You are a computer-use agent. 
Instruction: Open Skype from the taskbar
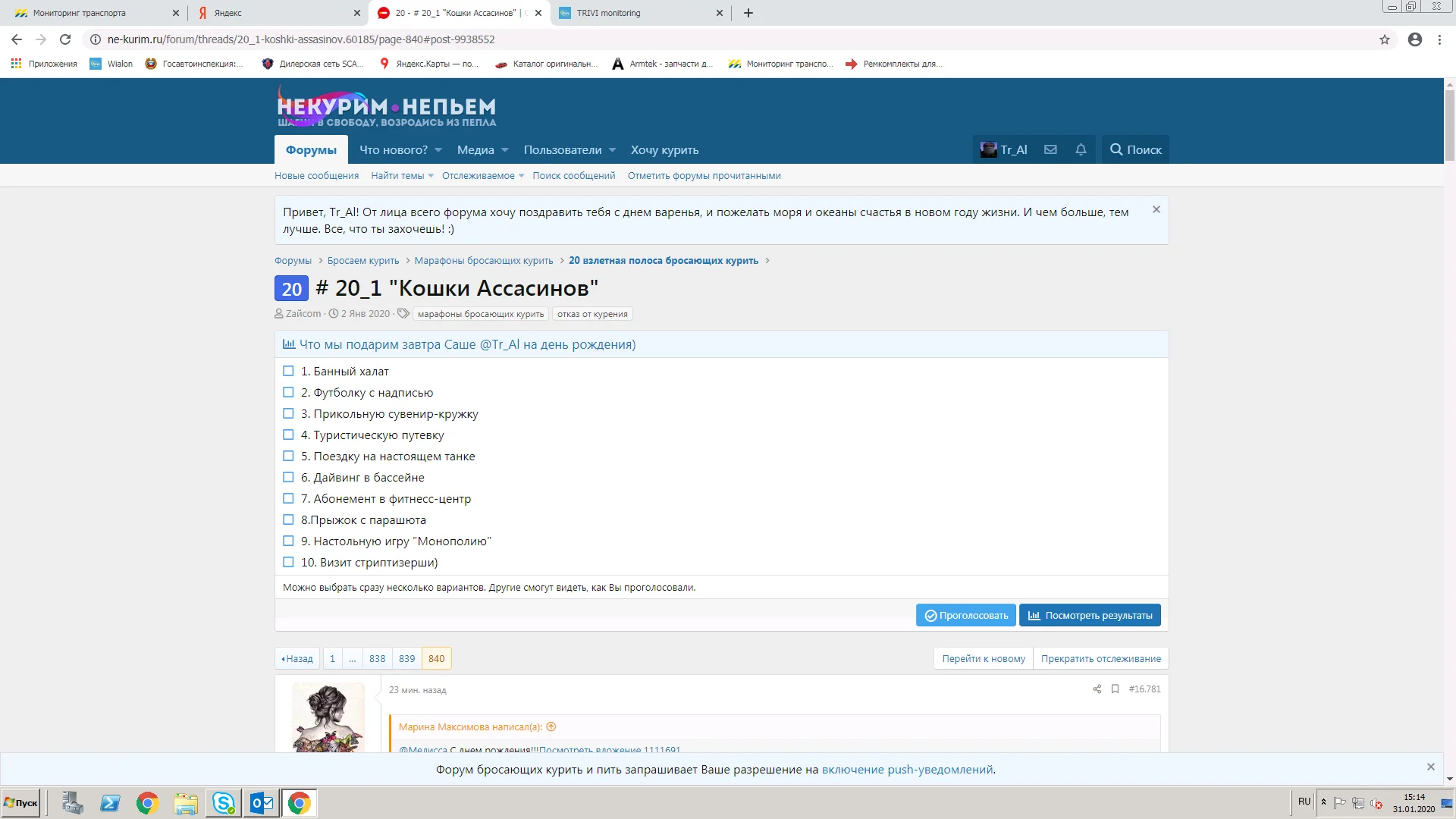click(224, 802)
